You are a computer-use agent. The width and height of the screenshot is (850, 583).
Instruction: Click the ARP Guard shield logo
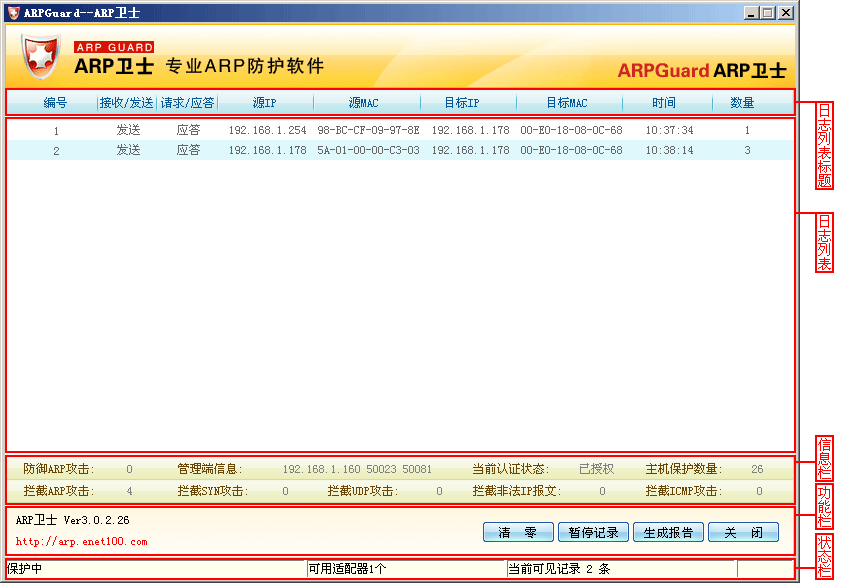click(41, 56)
